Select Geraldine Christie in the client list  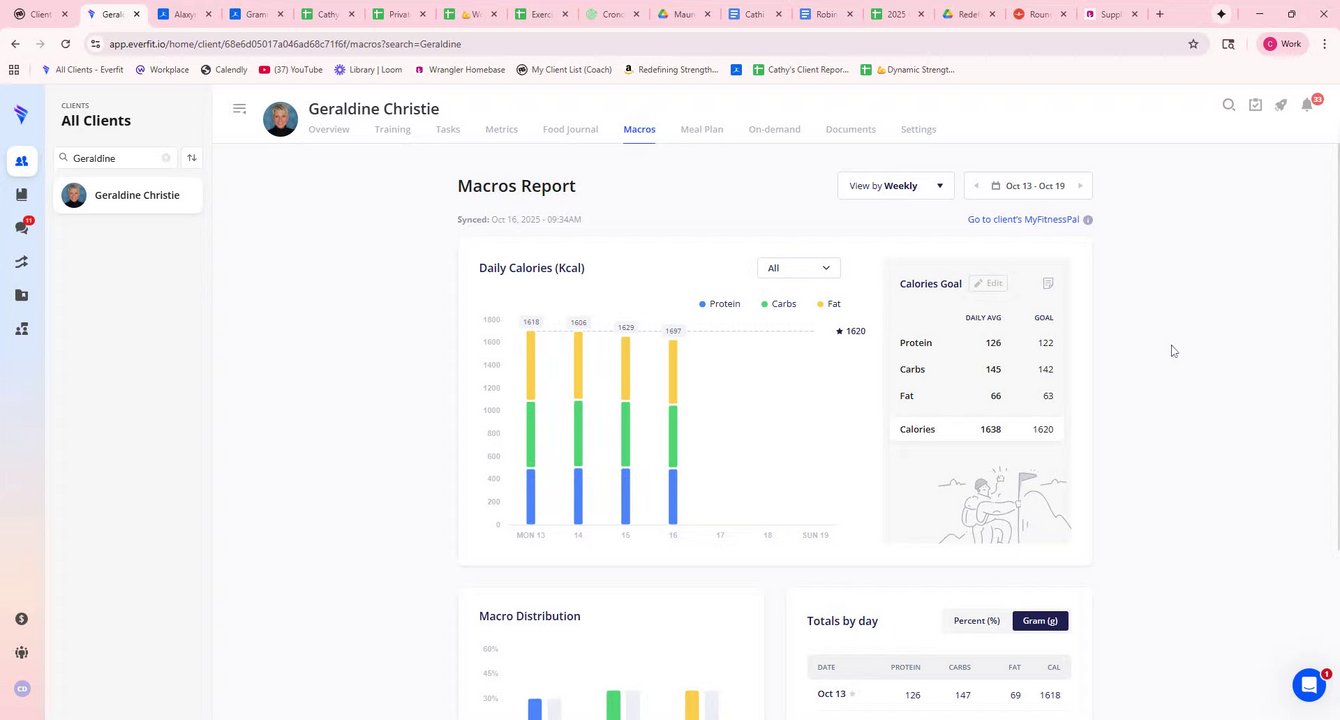[x=128, y=195]
